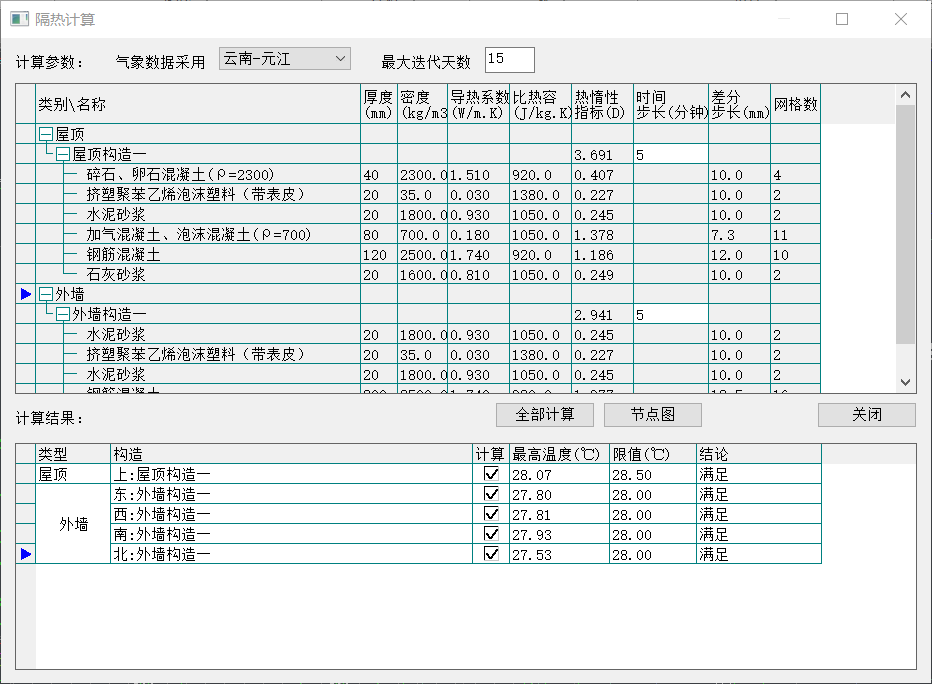Collapse the 屋顶构造一 tree node
932x684 pixels.
[x=63, y=154]
